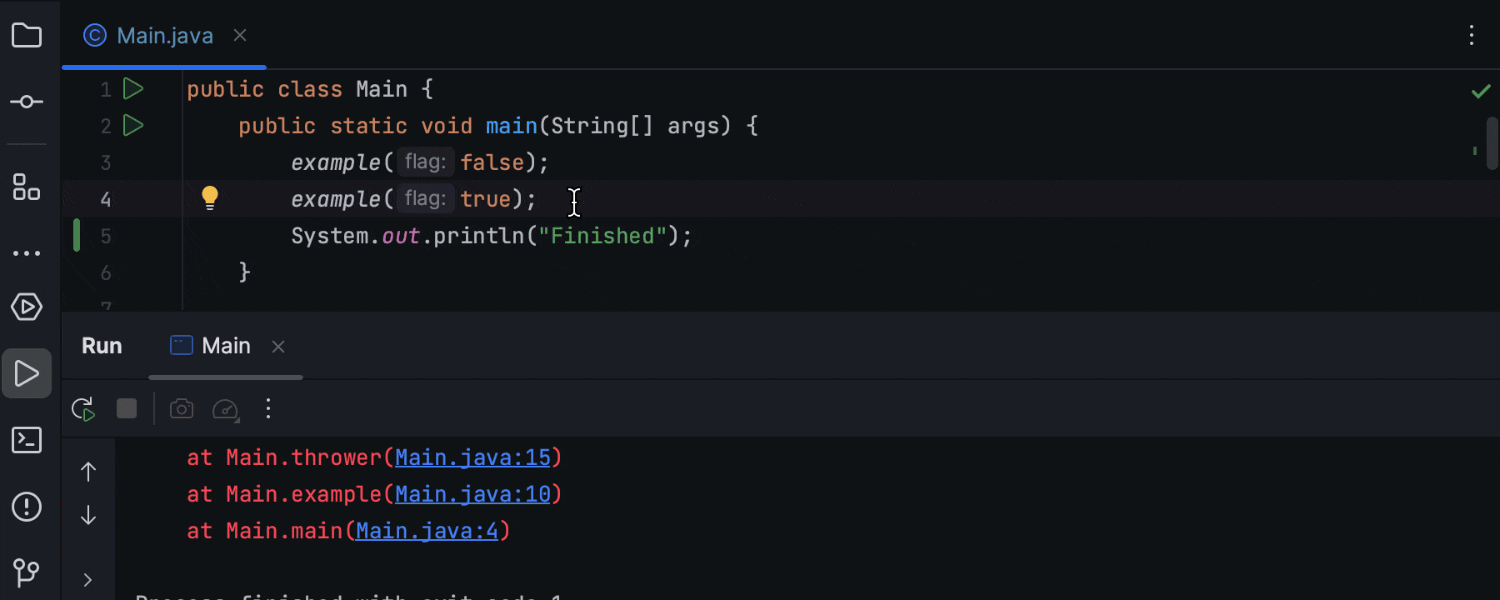Run Main via gutter icon on line 1

click(x=134, y=89)
